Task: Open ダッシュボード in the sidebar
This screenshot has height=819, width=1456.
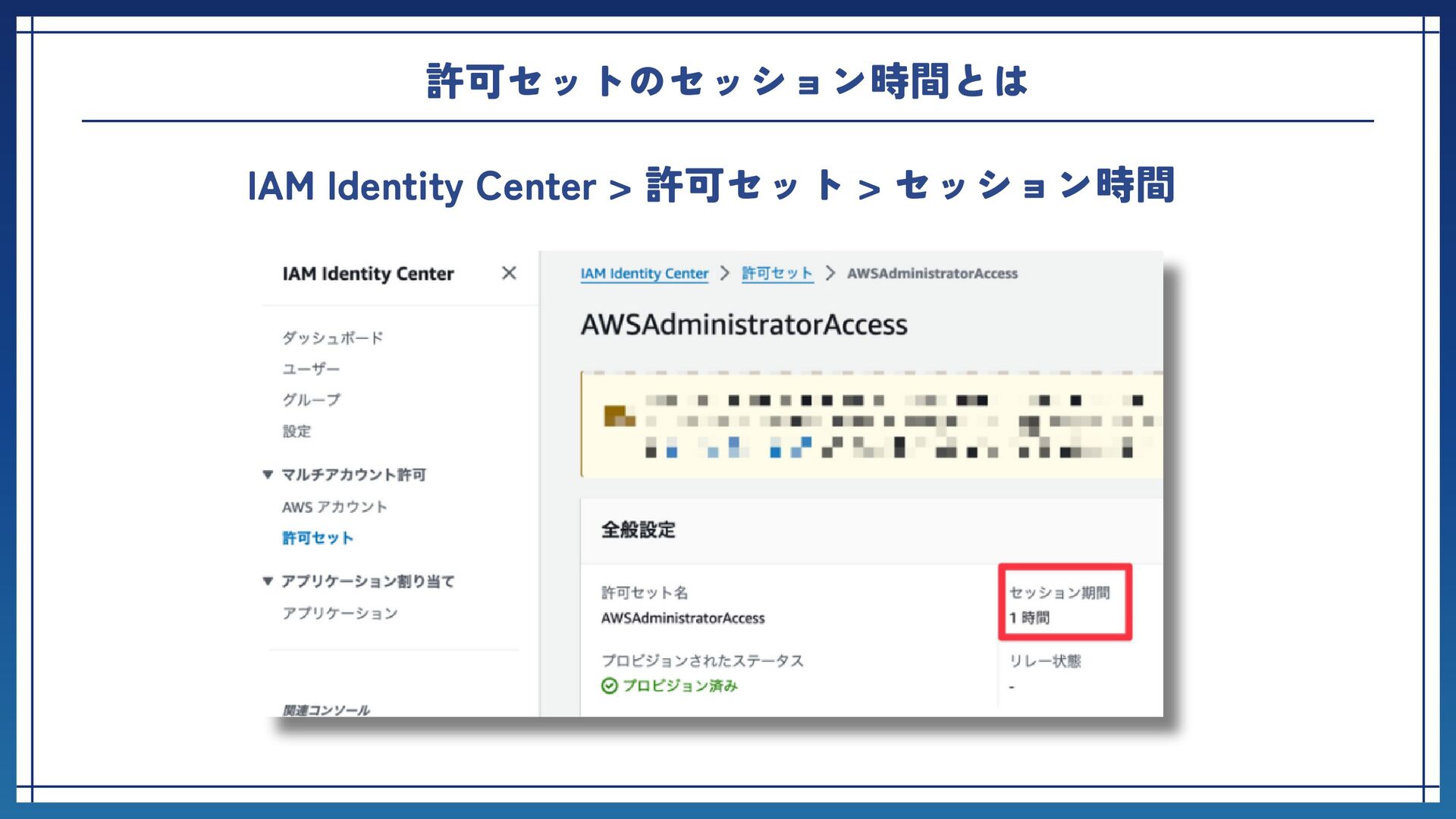Action: [x=332, y=337]
